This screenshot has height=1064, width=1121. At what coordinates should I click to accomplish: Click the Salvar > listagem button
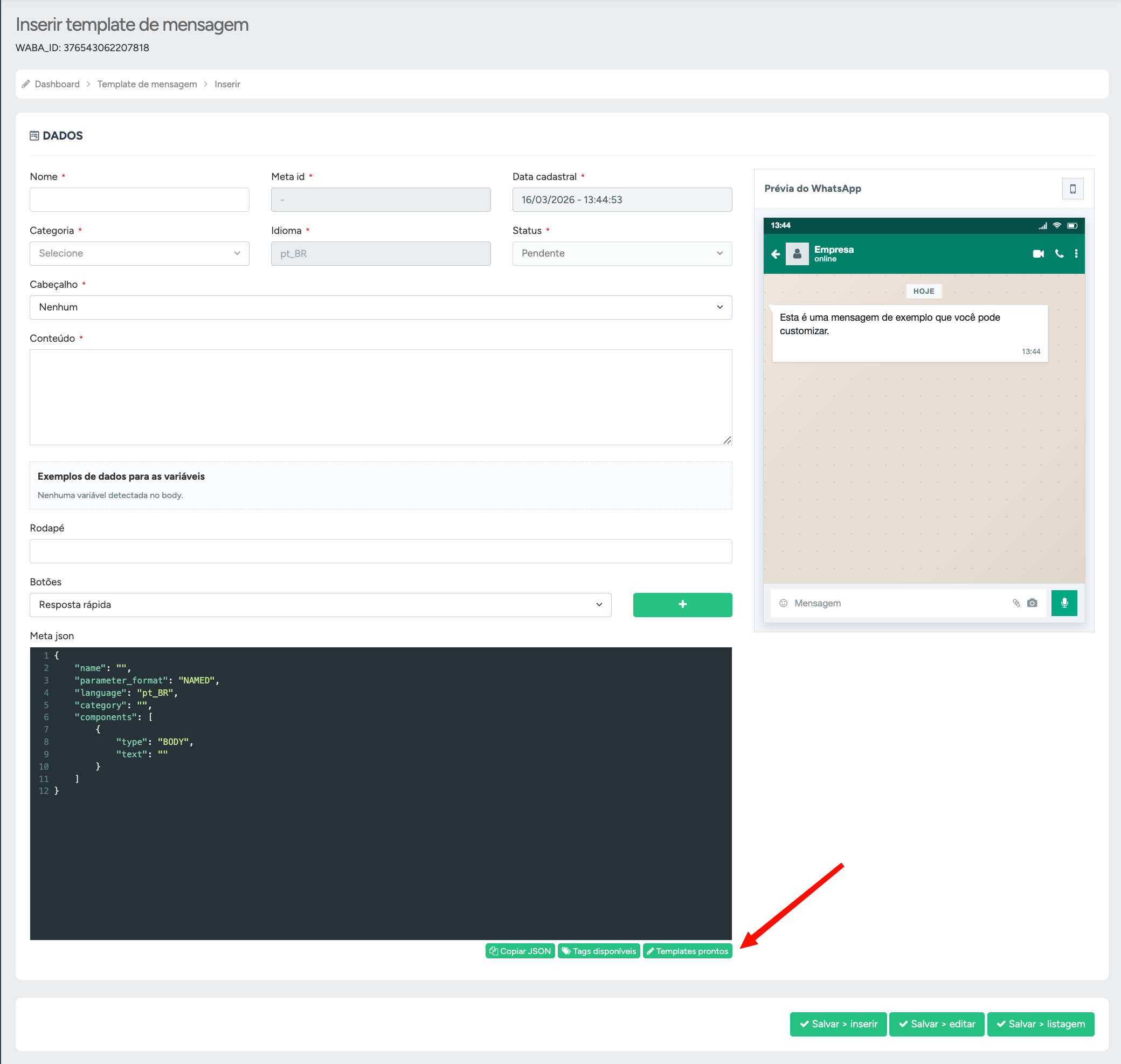pyautogui.click(x=1040, y=1024)
